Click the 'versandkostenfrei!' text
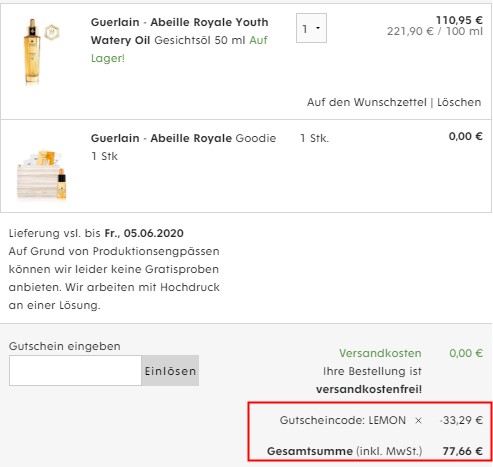The height and width of the screenshot is (467, 493). (x=369, y=389)
